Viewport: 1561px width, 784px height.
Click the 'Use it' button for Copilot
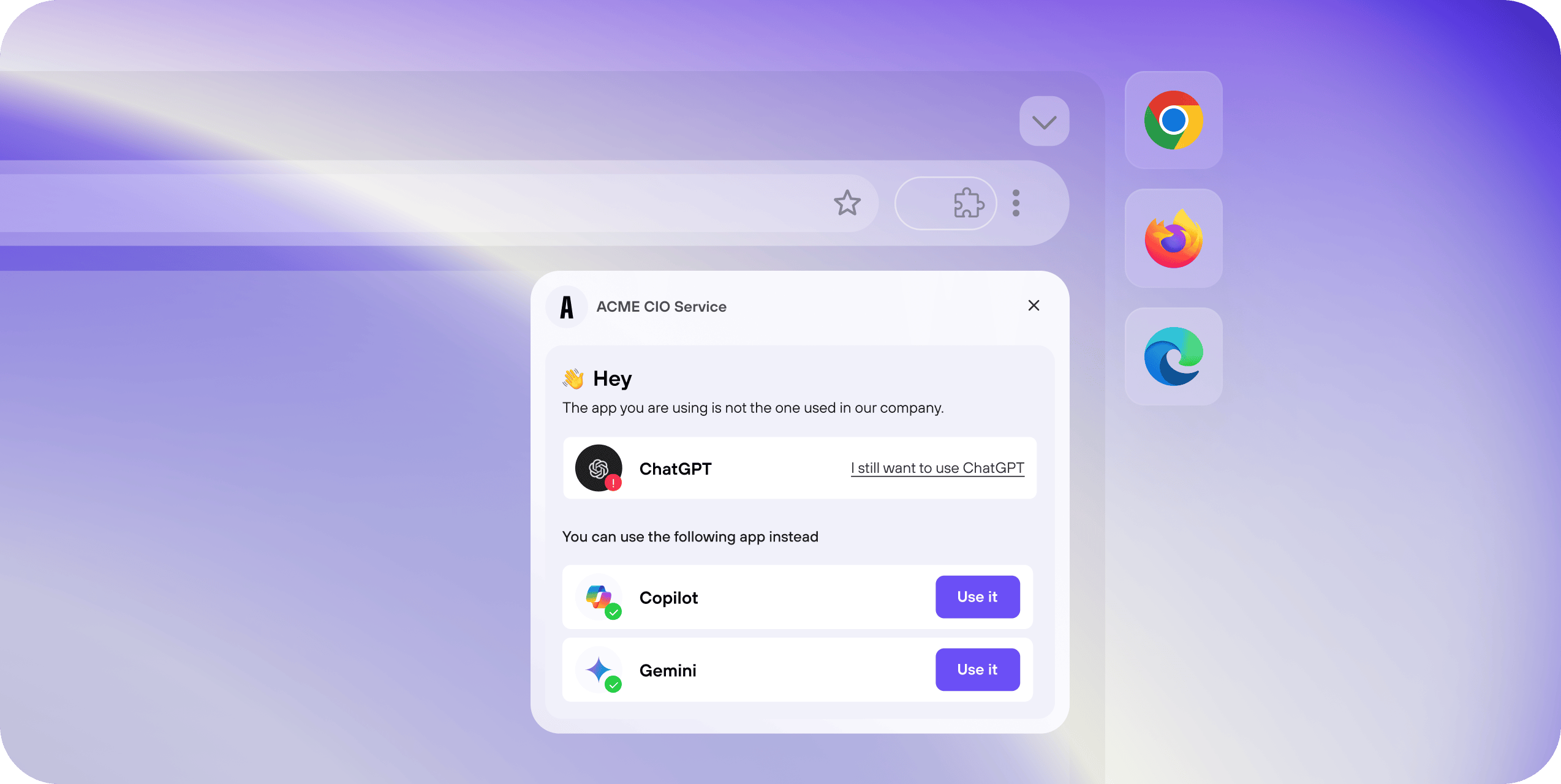click(x=977, y=597)
